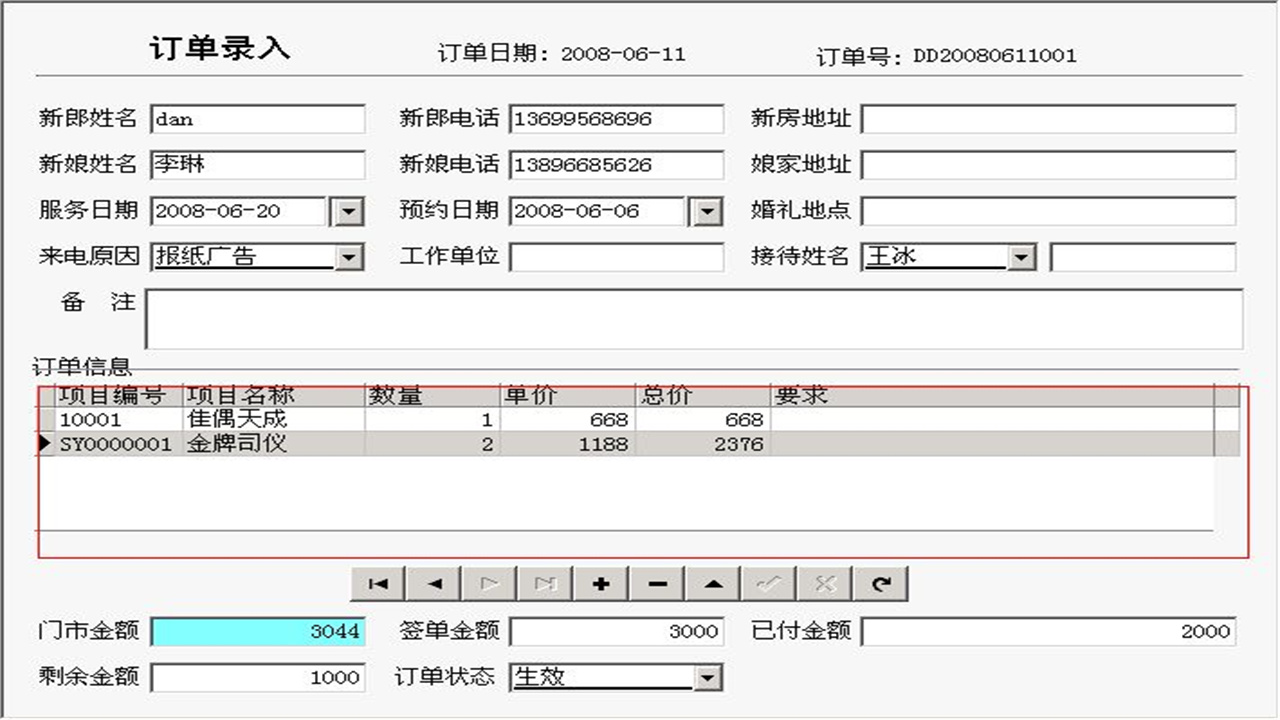Click the 已付金额 field showing 2000
The height and width of the screenshot is (720, 1280).
pos(1050,631)
